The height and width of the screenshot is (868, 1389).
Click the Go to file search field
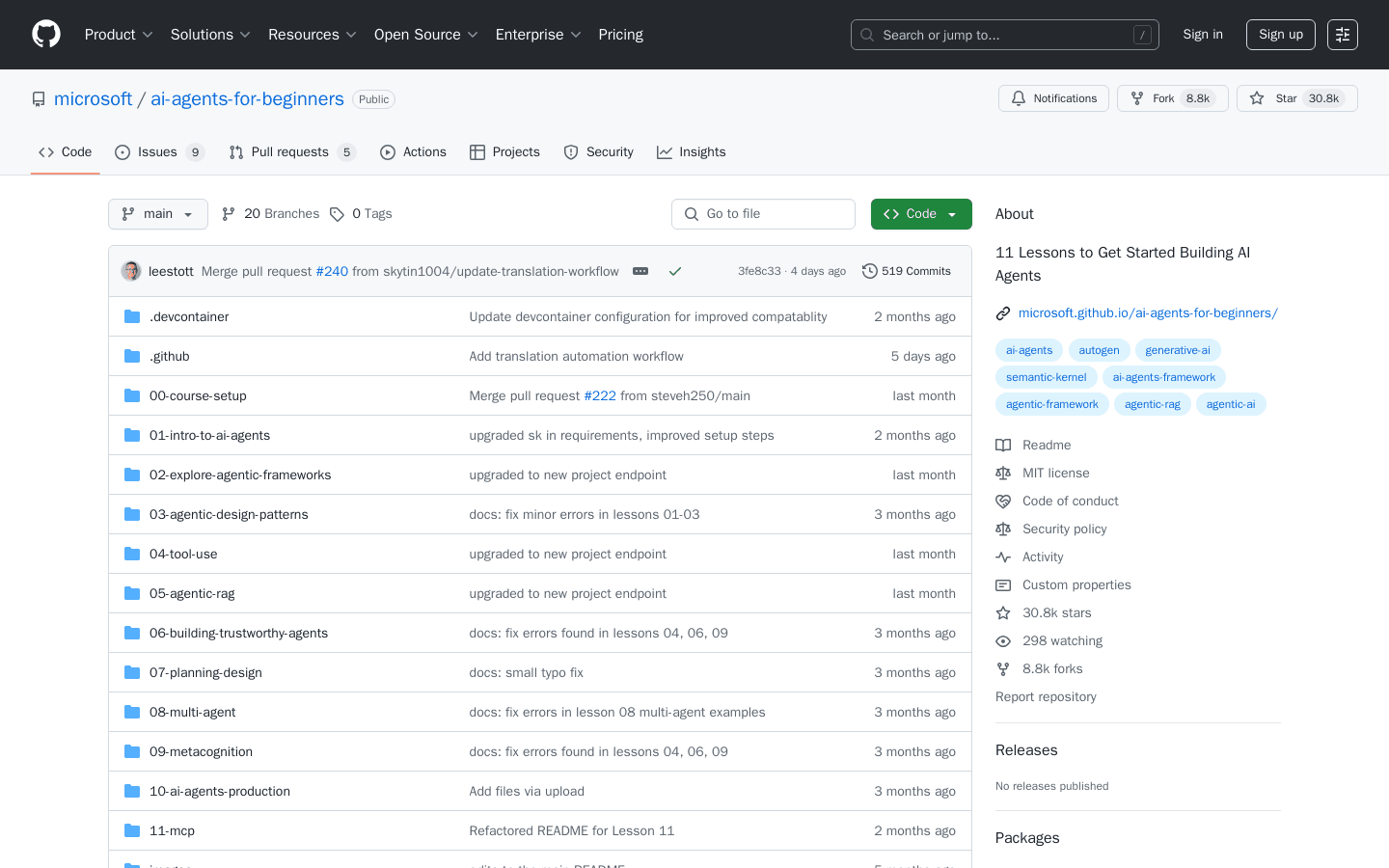tap(763, 213)
